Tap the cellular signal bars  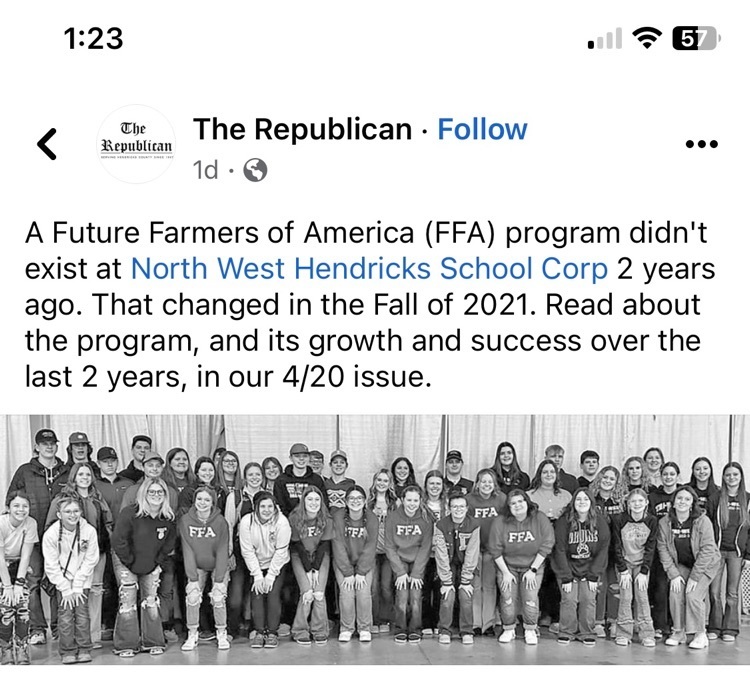pyautogui.click(x=605, y=39)
